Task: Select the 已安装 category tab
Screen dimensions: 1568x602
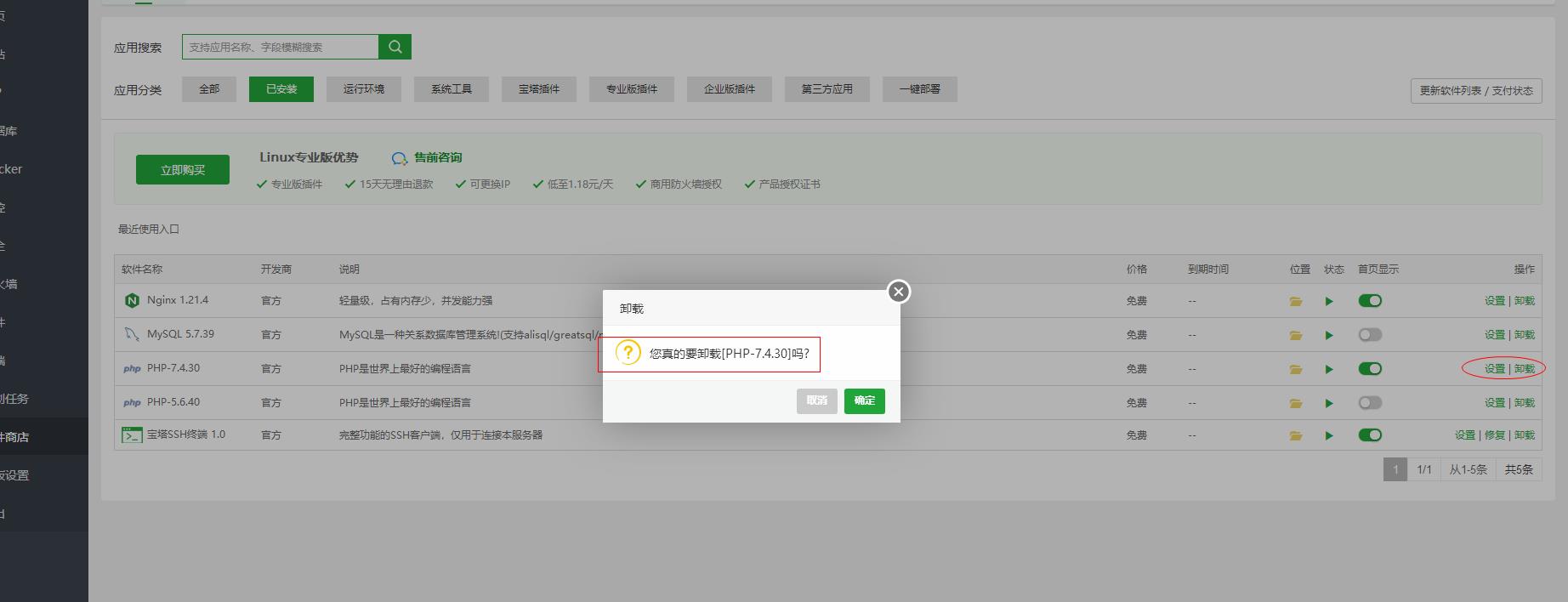Action: coord(281,89)
